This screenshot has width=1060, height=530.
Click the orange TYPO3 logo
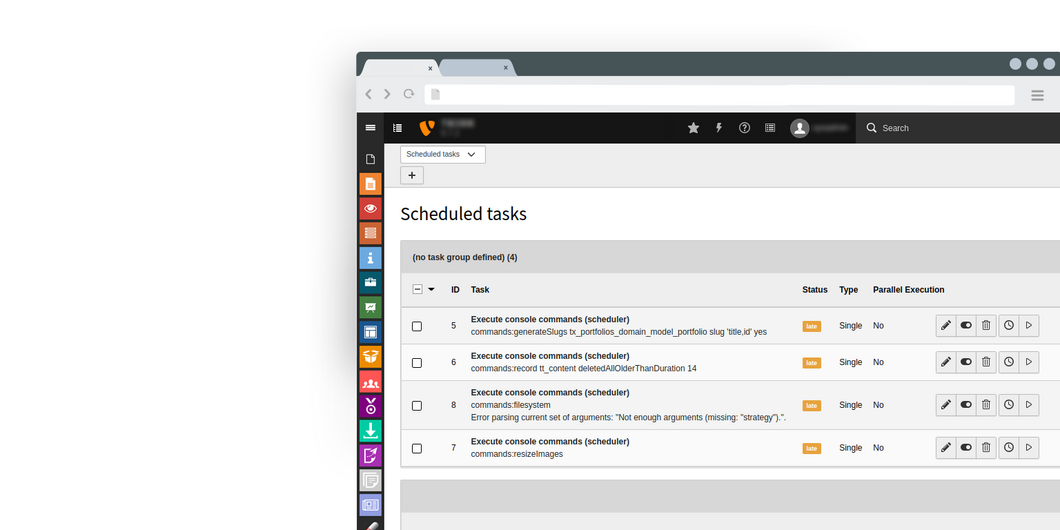tap(427, 128)
